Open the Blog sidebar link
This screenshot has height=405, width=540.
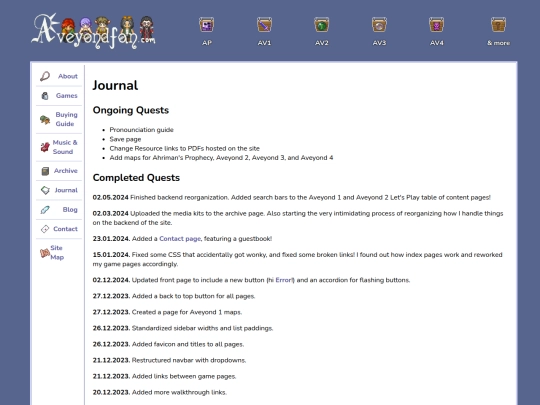point(70,209)
